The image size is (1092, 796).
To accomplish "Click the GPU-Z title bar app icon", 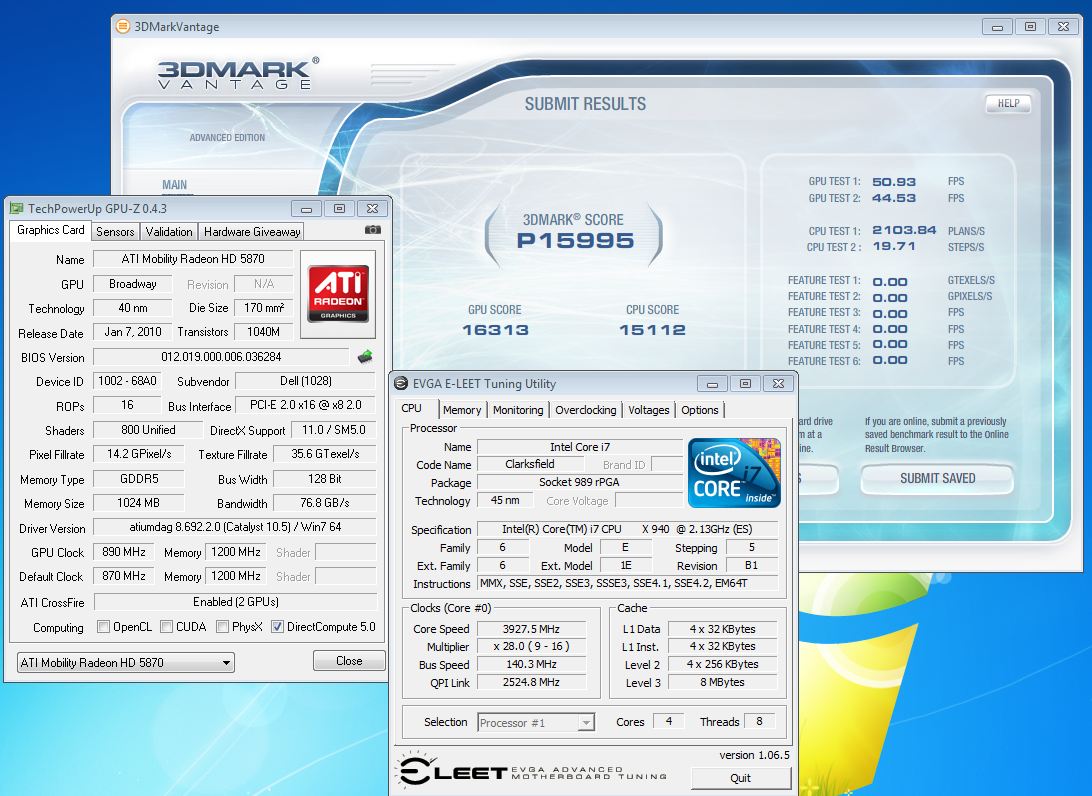I will [x=17, y=208].
